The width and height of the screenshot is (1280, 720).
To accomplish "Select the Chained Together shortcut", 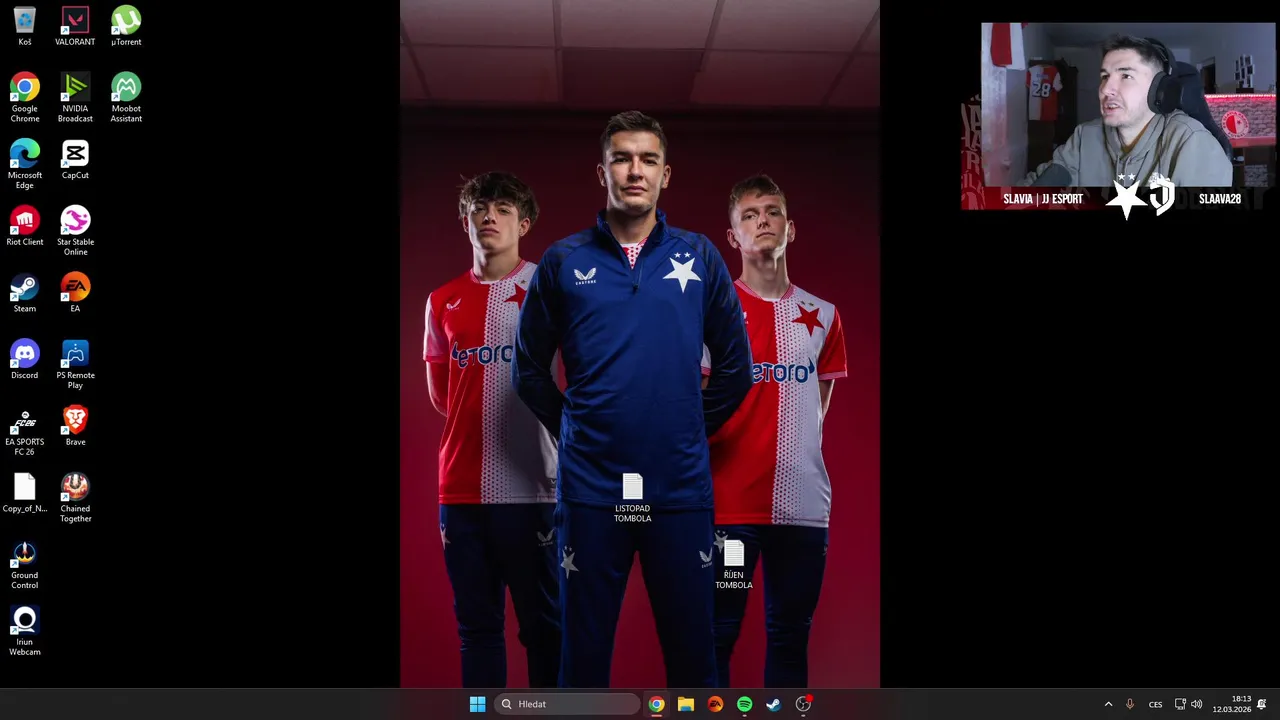I will pos(75,498).
